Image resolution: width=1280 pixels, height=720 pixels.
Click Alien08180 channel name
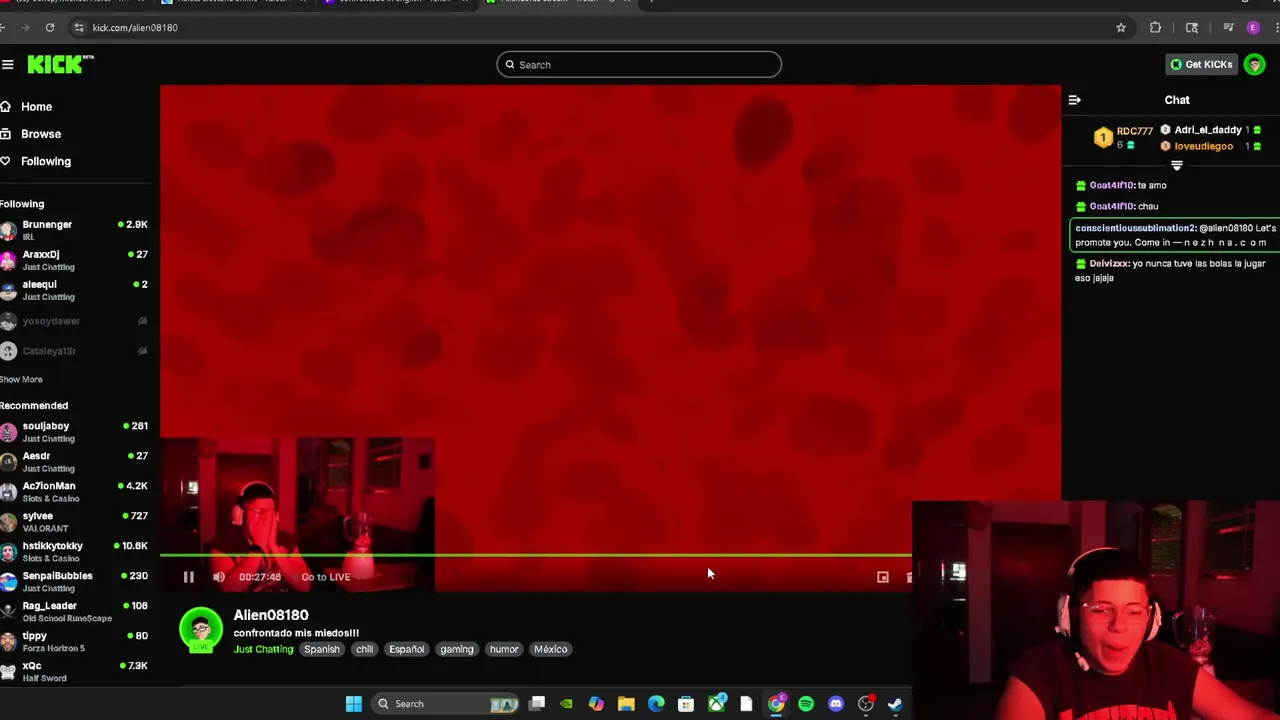(271, 615)
